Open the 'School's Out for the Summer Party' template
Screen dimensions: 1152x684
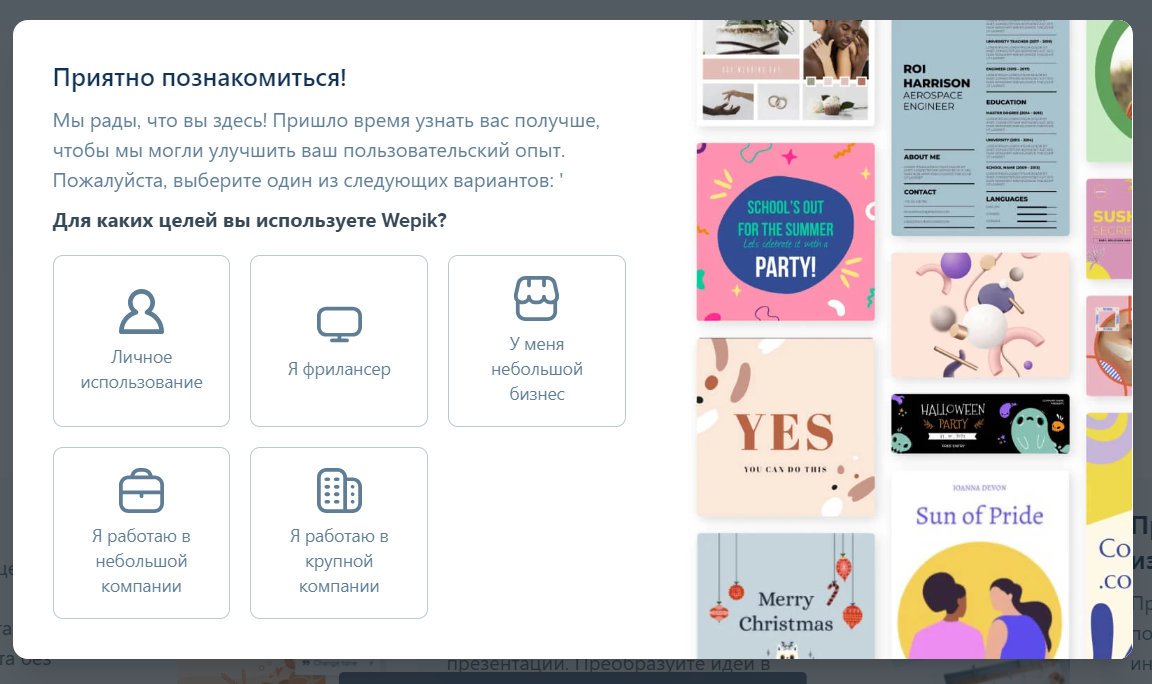click(785, 232)
